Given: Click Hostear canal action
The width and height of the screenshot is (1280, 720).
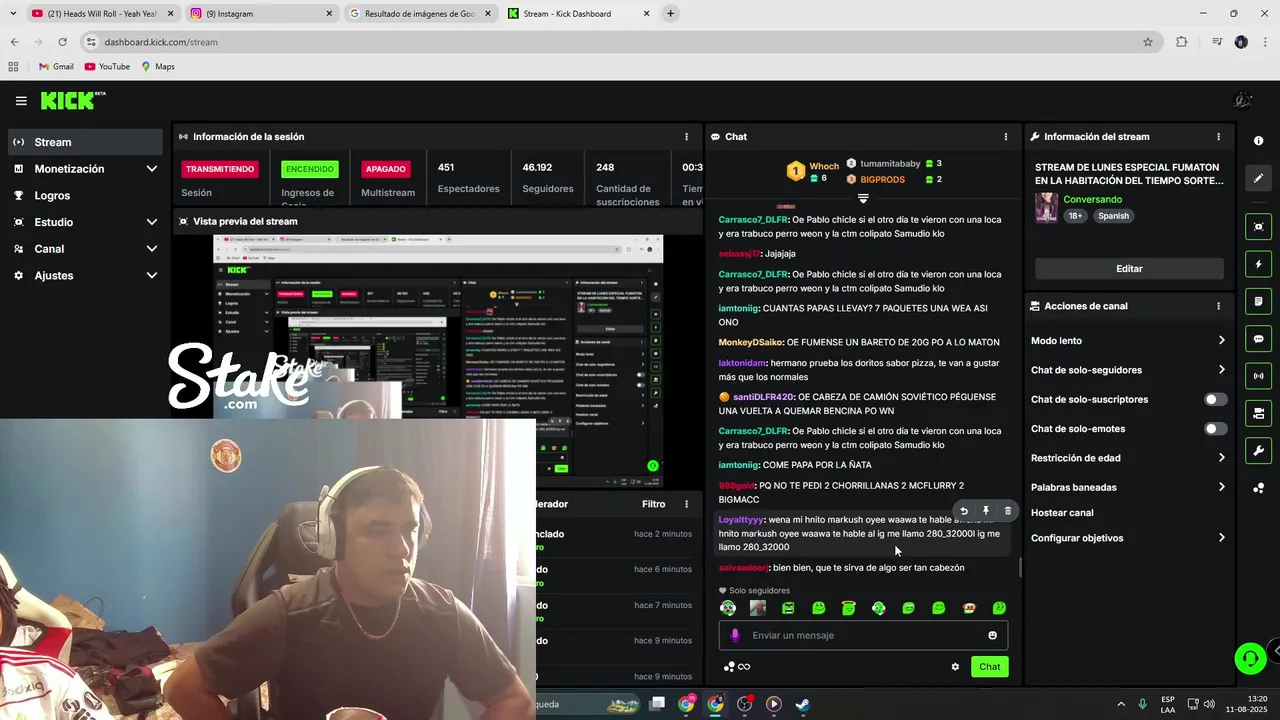Looking at the screenshot, I should coord(1062,513).
